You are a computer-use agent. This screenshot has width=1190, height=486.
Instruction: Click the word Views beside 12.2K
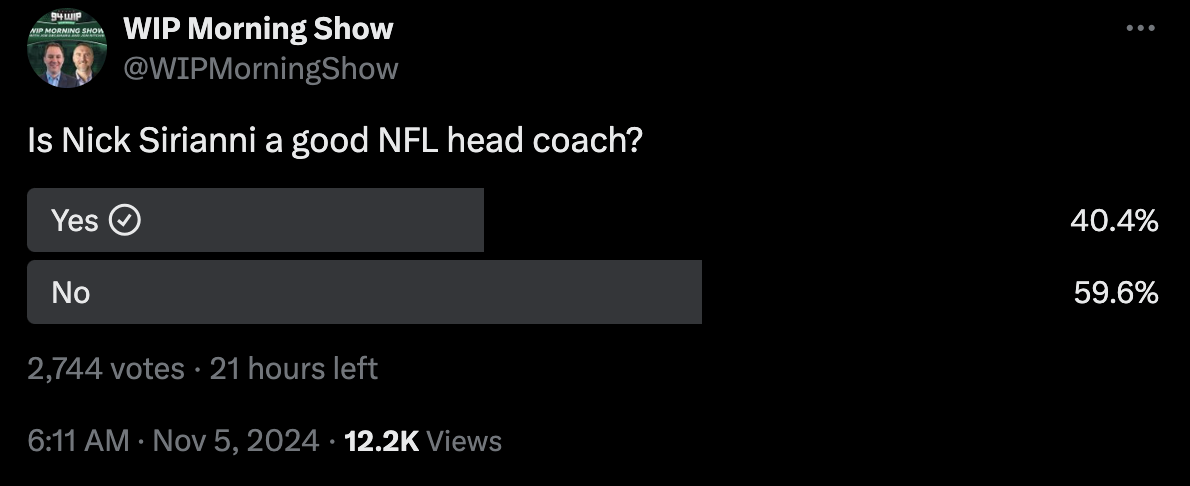pyautogui.click(x=463, y=440)
